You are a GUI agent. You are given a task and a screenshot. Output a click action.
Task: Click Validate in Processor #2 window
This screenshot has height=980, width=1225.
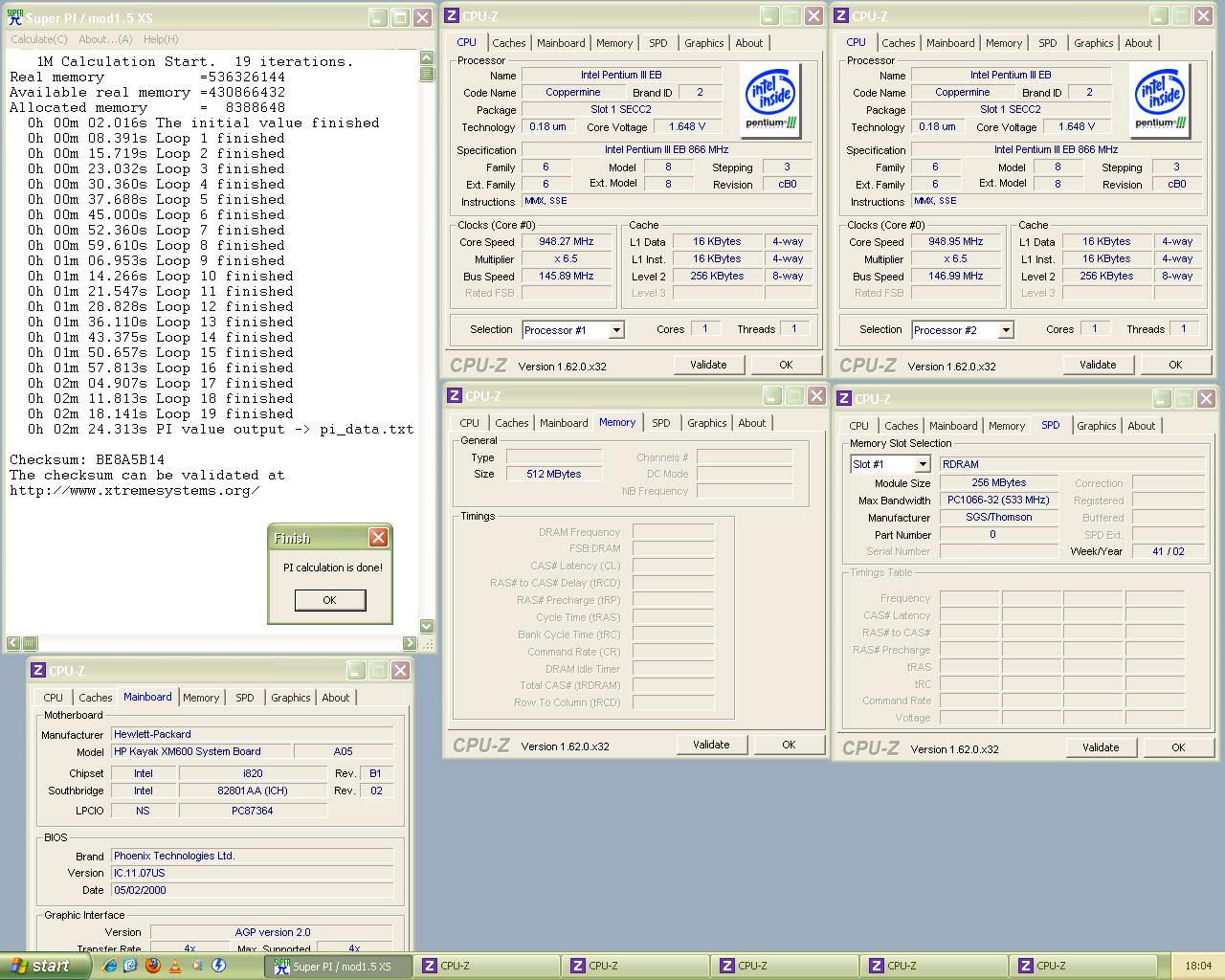1098,365
